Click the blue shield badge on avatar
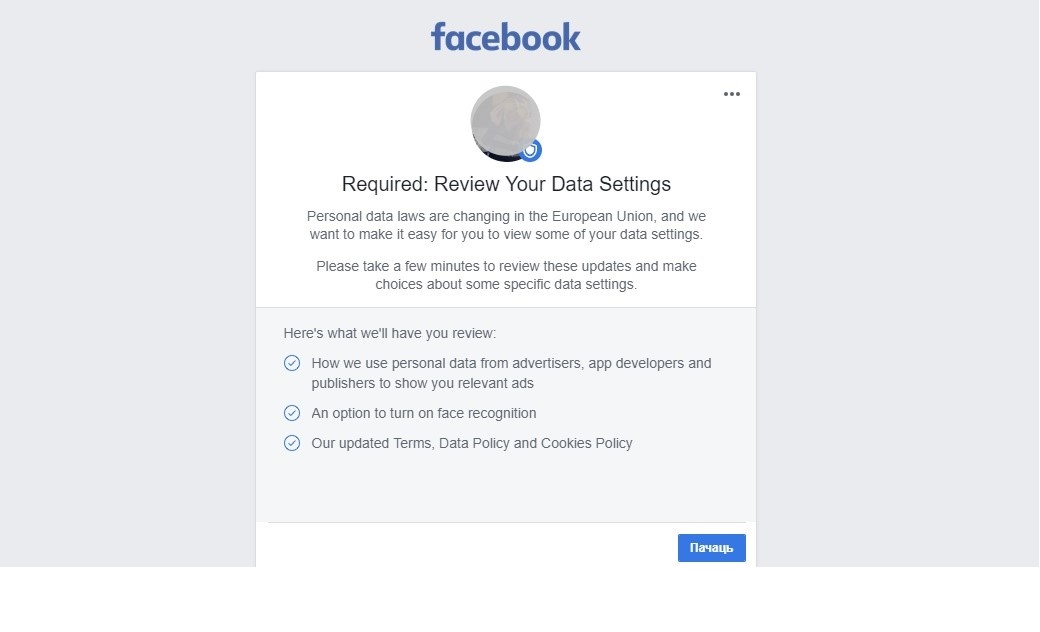 point(530,151)
